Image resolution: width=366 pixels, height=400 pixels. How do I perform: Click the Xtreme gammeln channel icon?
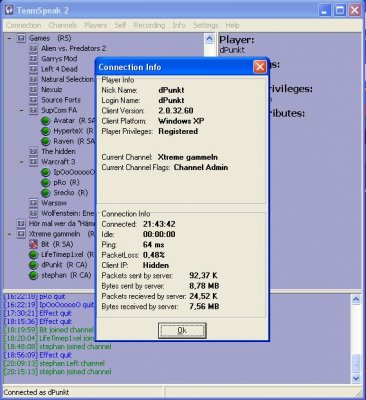21,234
